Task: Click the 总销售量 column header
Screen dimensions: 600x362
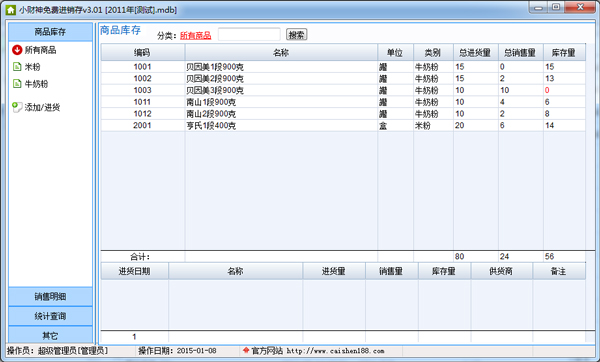Action: 520,52
